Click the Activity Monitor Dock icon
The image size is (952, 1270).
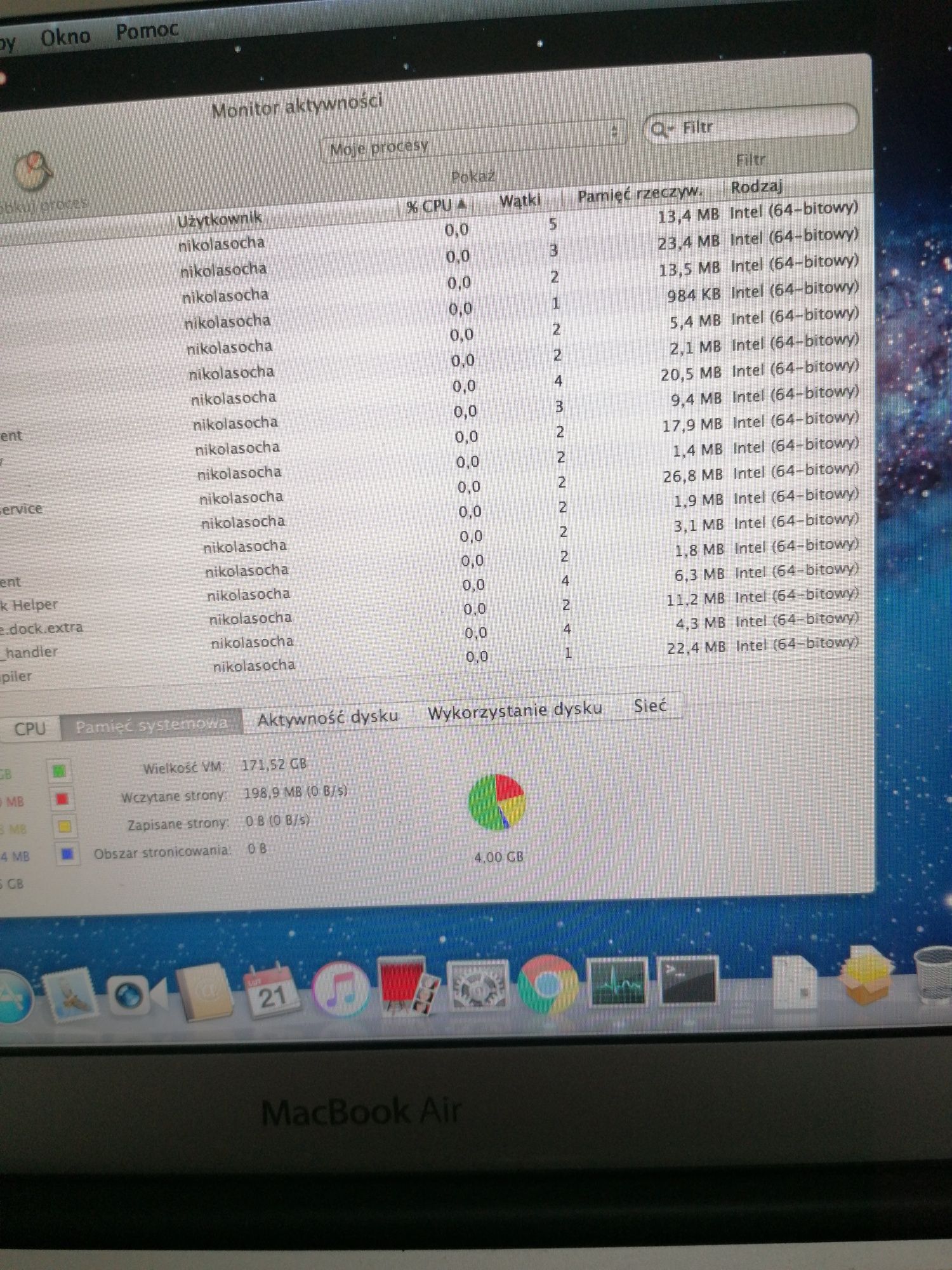point(618,982)
